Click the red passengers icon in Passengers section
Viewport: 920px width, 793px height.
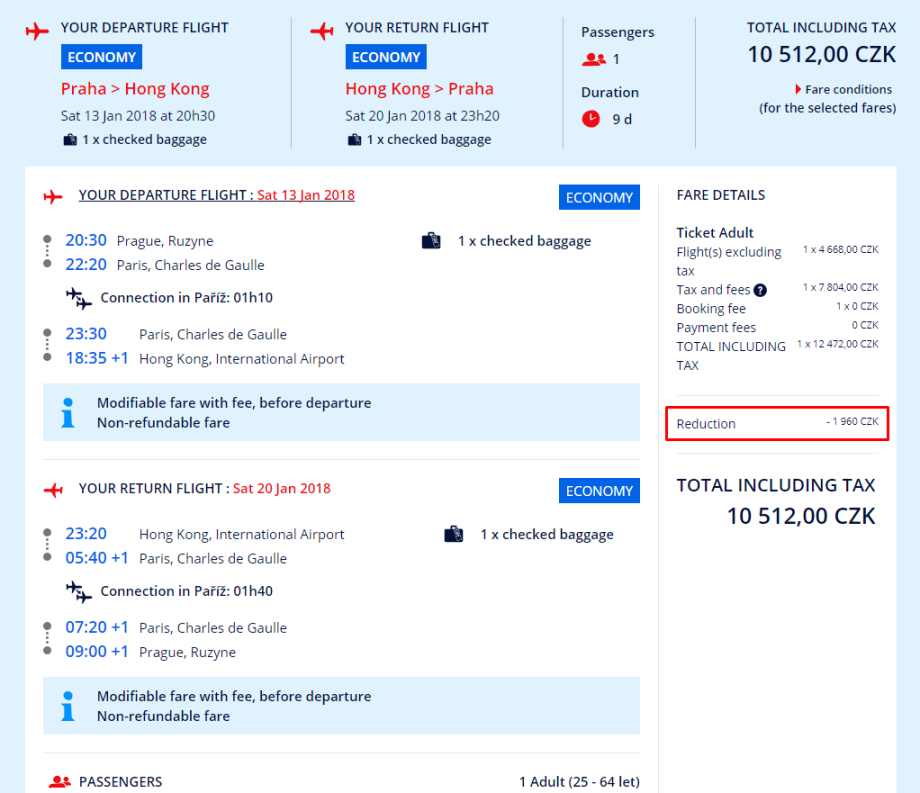(60, 782)
